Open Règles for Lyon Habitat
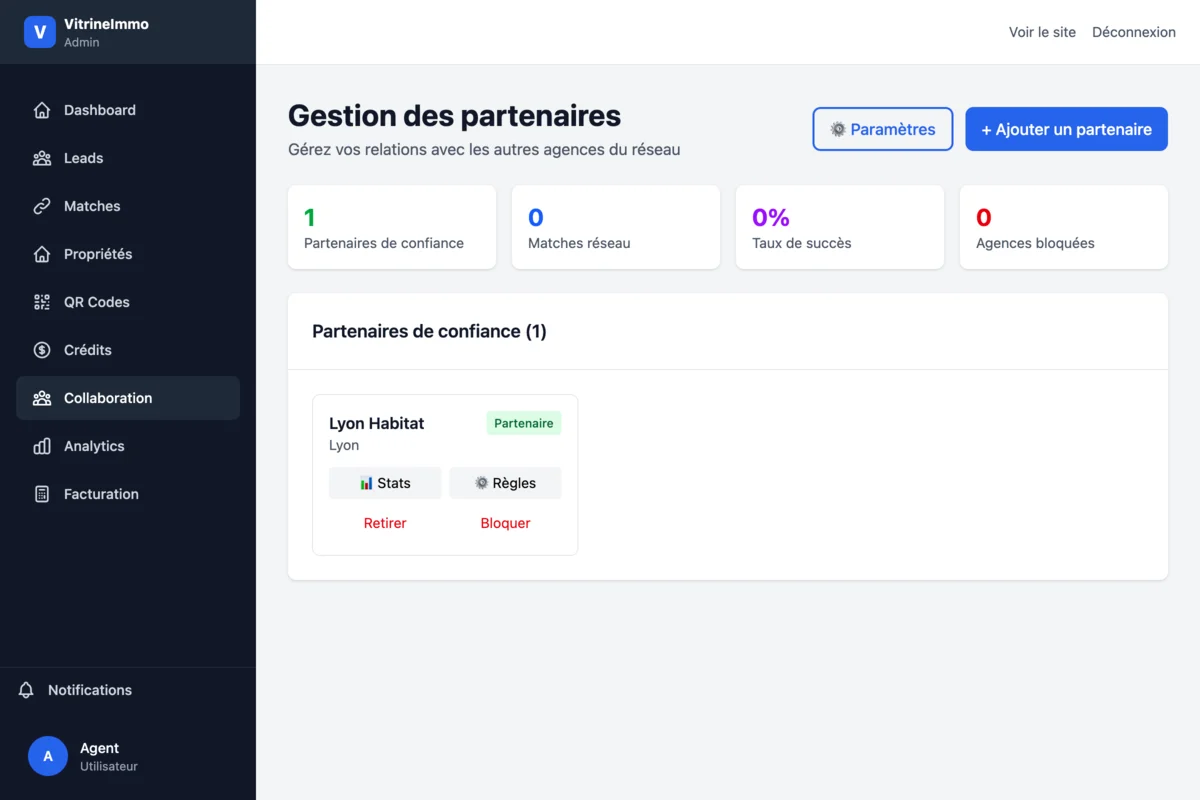 [505, 483]
